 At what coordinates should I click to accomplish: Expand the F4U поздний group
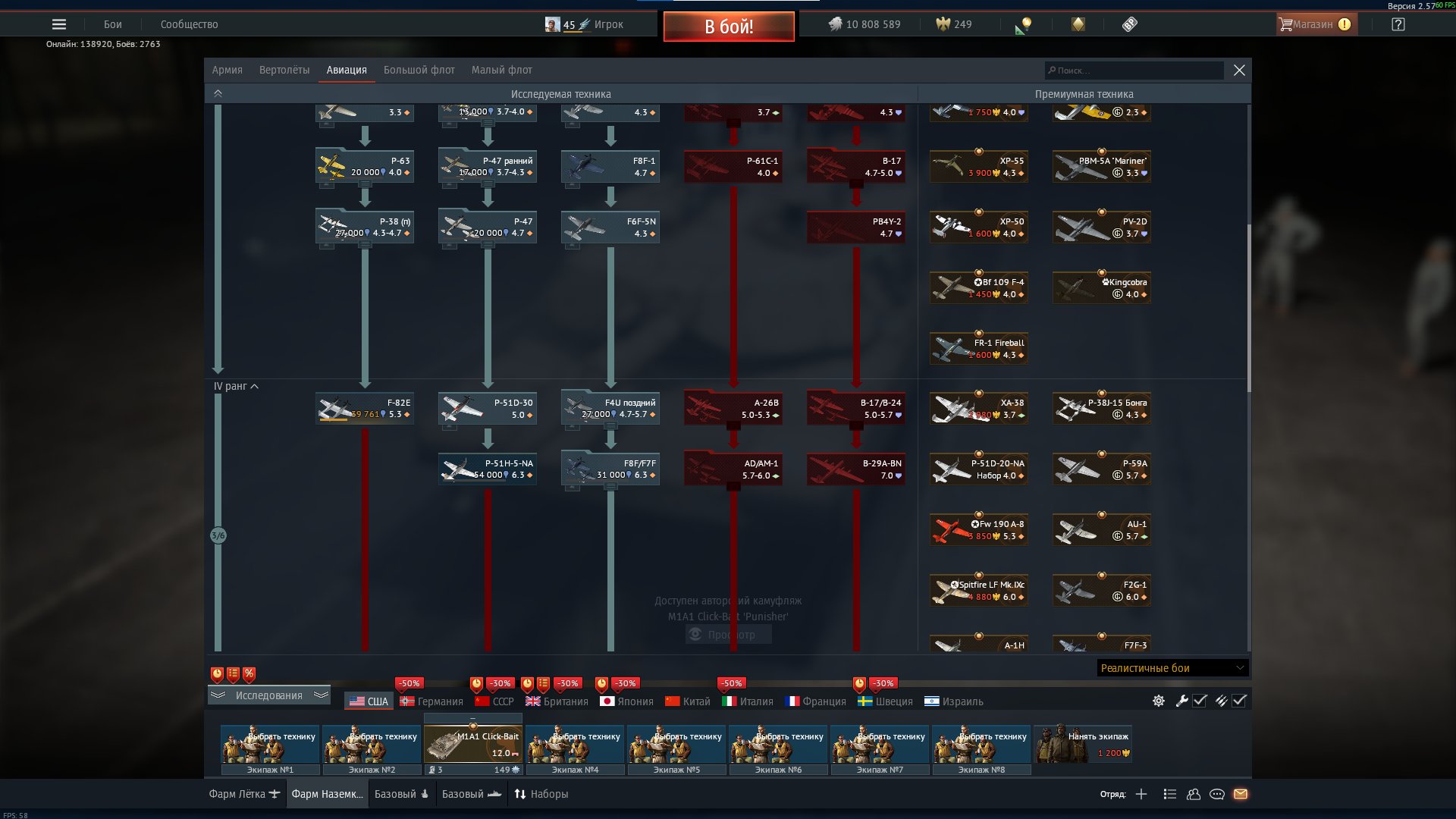coord(610,426)
